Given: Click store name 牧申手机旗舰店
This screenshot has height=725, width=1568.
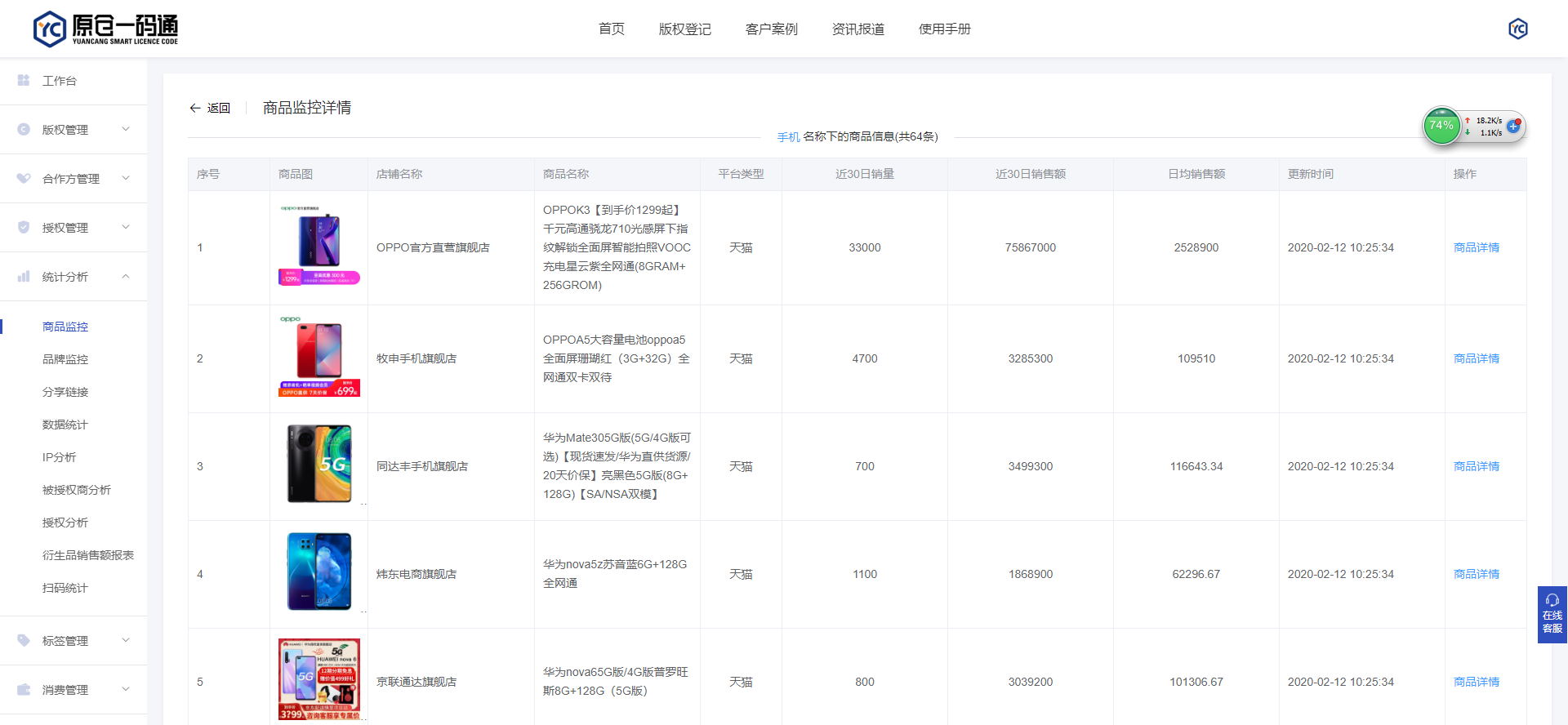Looking at the screenshot, I should pos(416,358).
